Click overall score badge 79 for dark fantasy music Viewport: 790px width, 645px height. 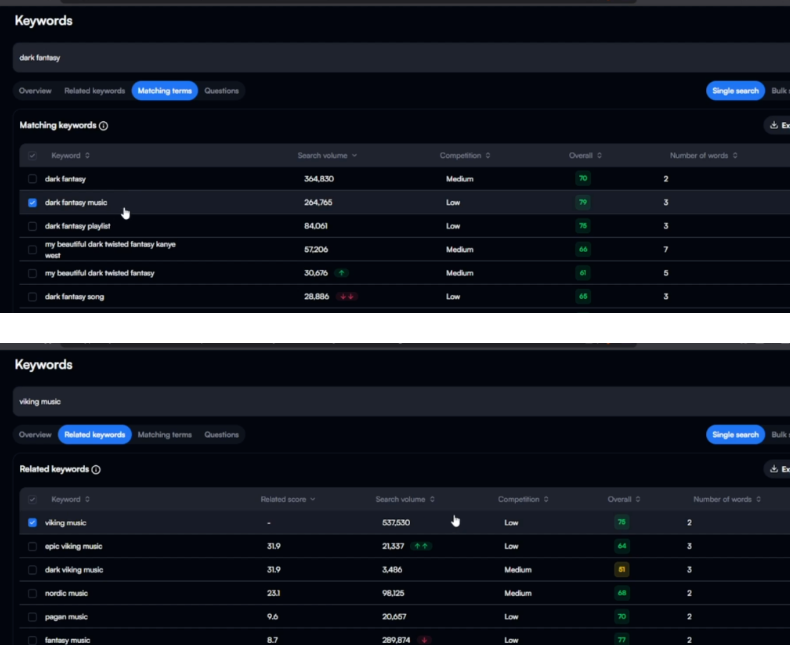click(x=583, y=203)
